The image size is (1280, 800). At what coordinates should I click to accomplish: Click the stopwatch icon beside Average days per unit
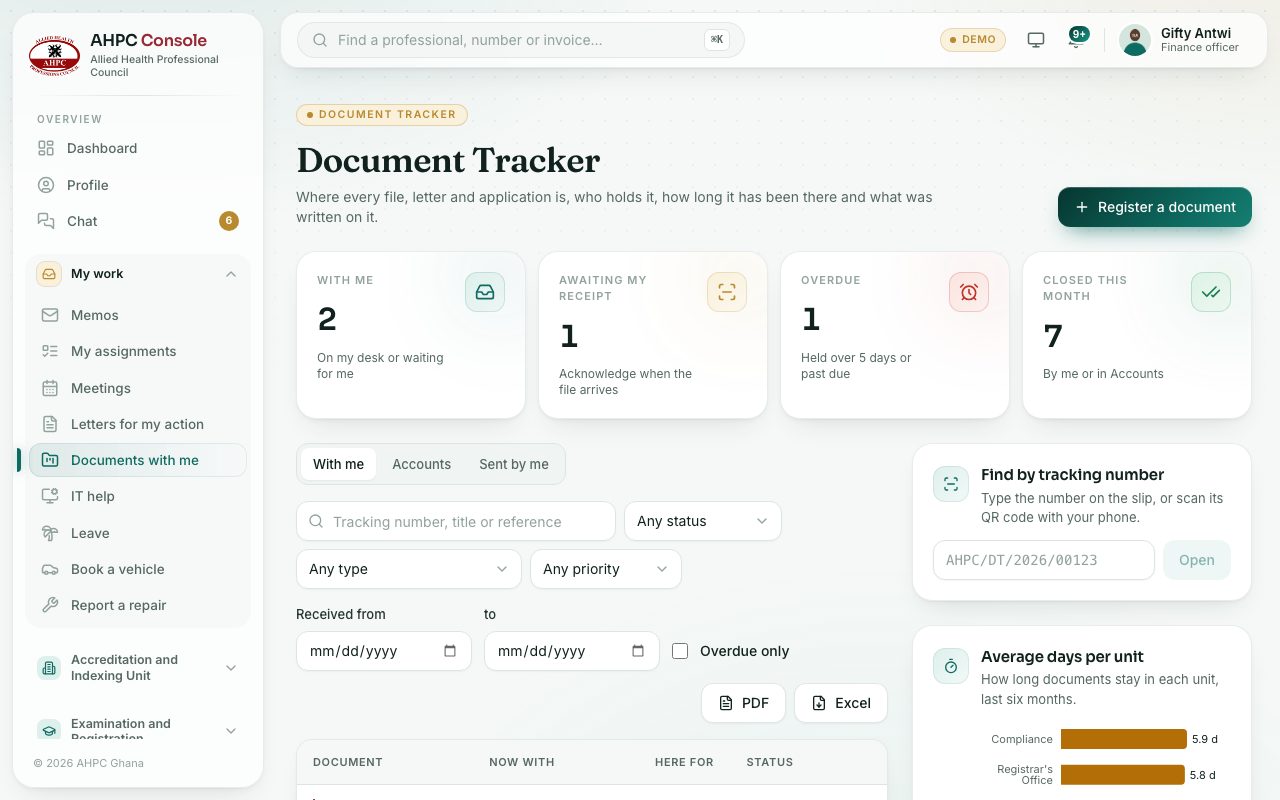click(x=951, y=666)
